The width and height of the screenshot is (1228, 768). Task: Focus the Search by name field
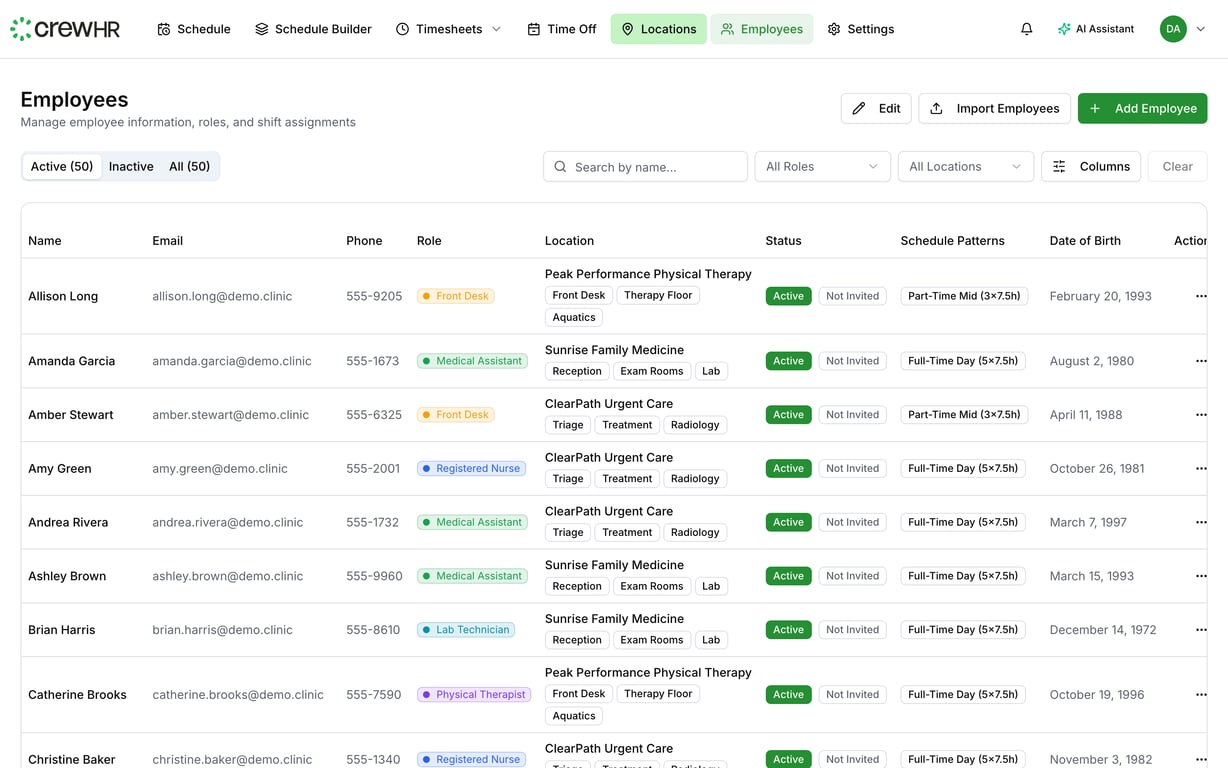coord(645,166)
